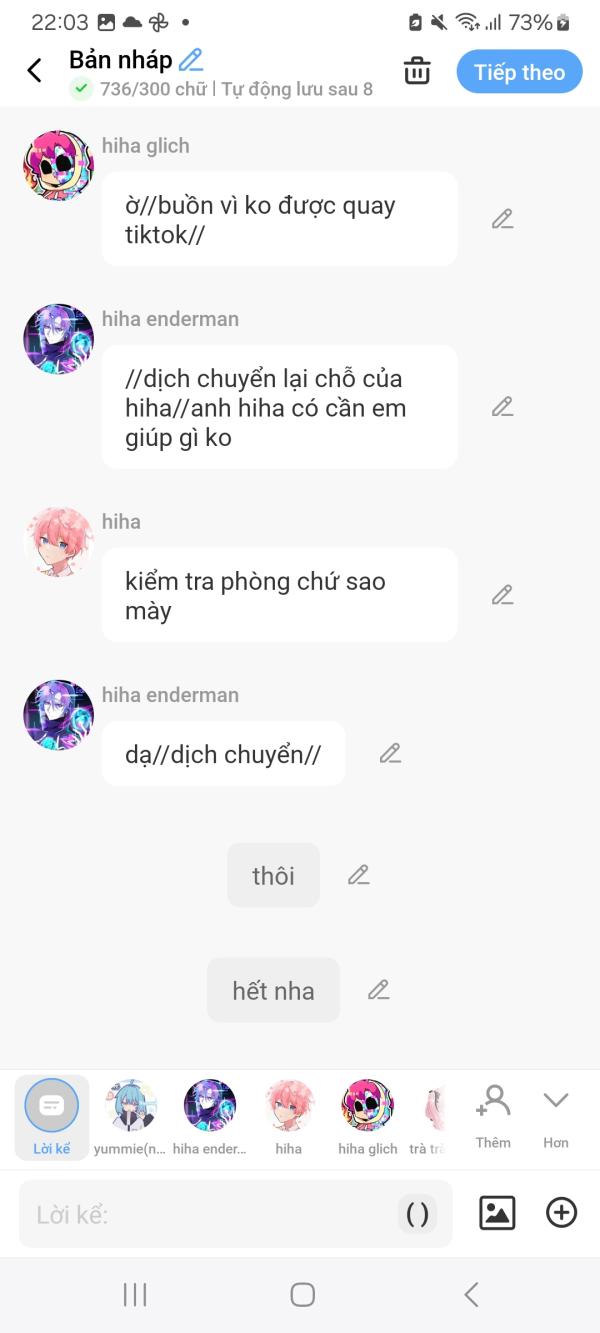The image size is (600, 1333).
Task: Edit the "thôi" narration line
Action: point(358,875)
